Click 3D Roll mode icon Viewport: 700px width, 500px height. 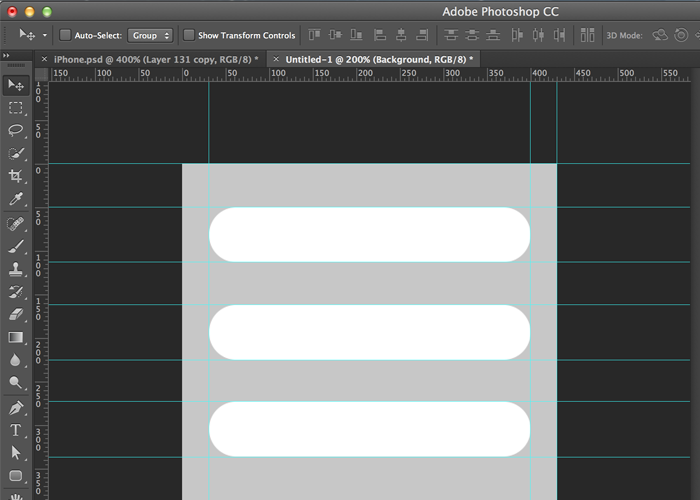point(681,35)
